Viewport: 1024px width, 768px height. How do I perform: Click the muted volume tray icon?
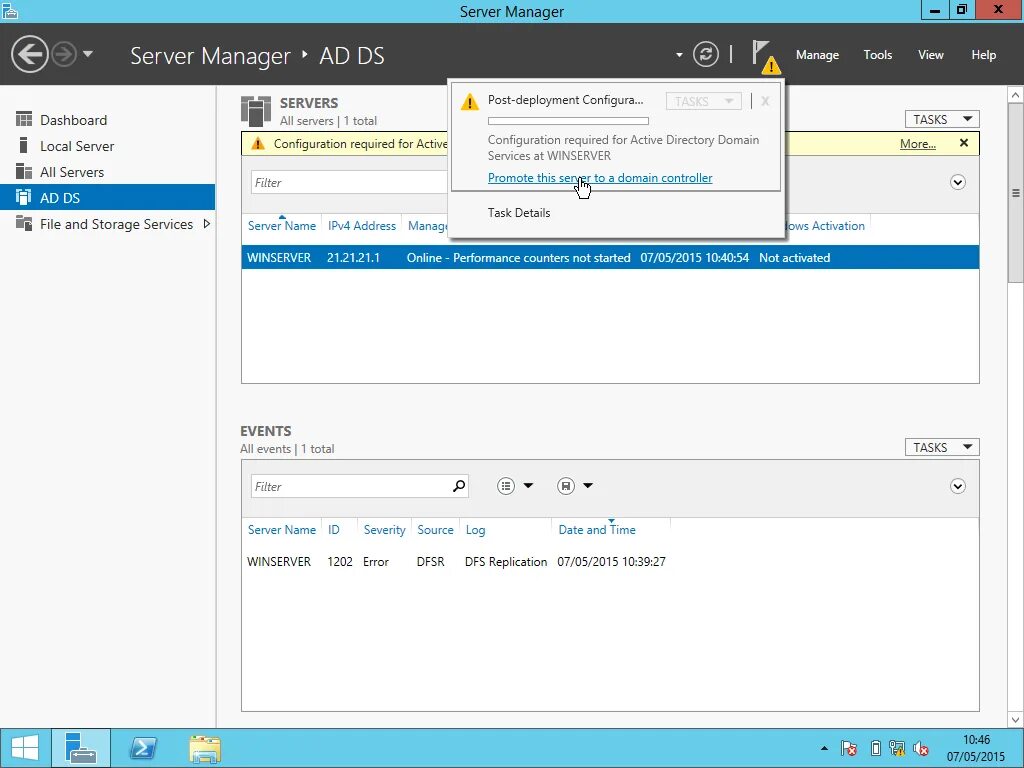coord(921,748)
